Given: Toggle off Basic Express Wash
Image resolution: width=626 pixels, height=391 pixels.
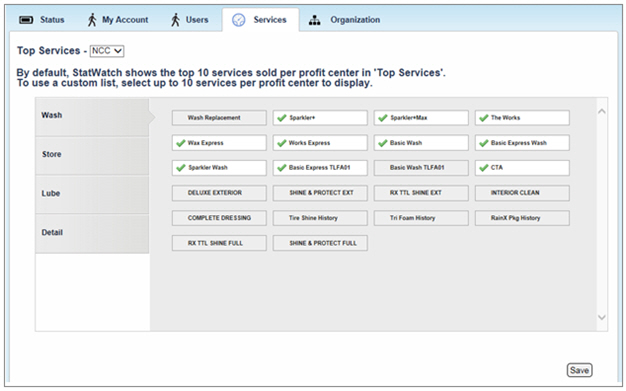Looking at the screenshot, I should tap(522, 143).
